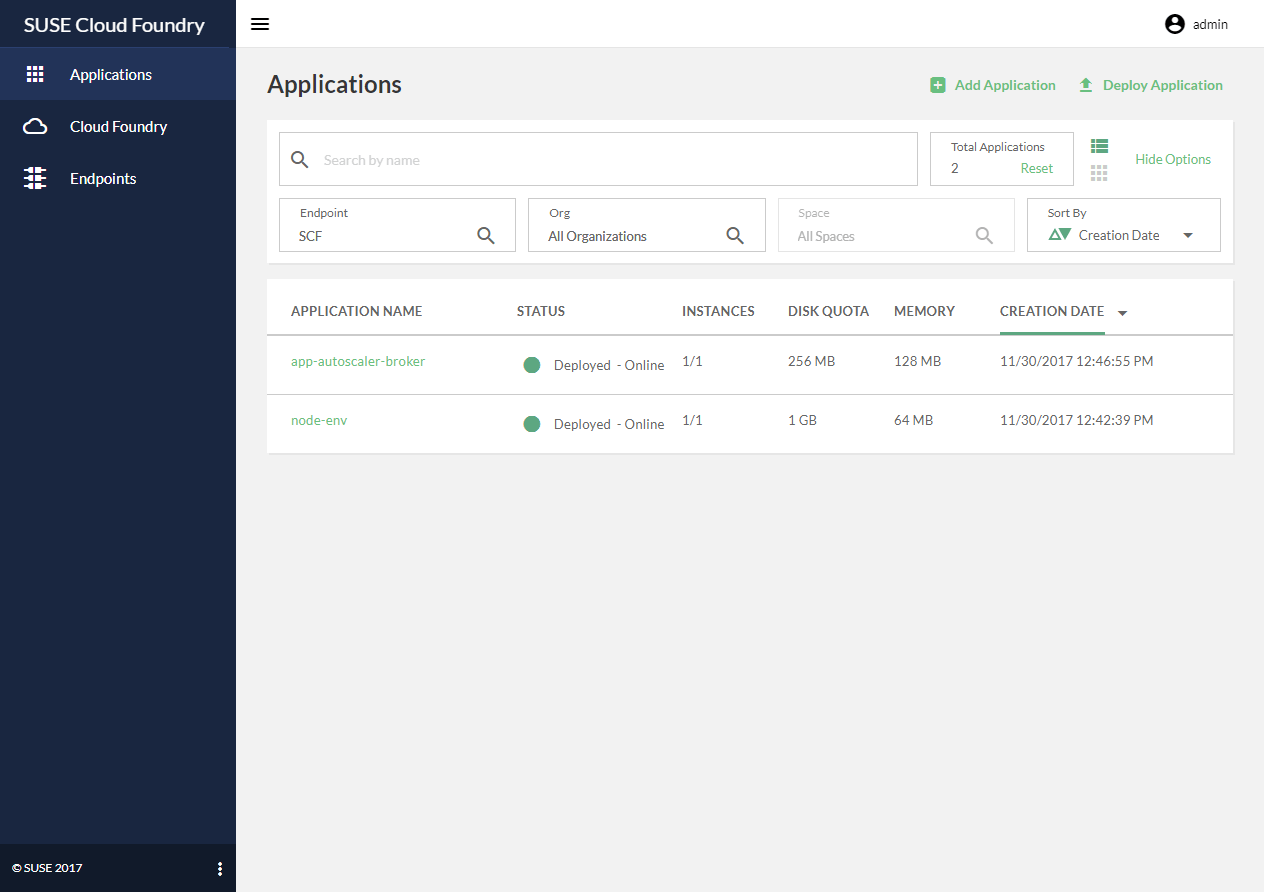Click the Creation Date column sort arrow
The height and width of the screenshot is (892, 1264).
click(1122, 313)
